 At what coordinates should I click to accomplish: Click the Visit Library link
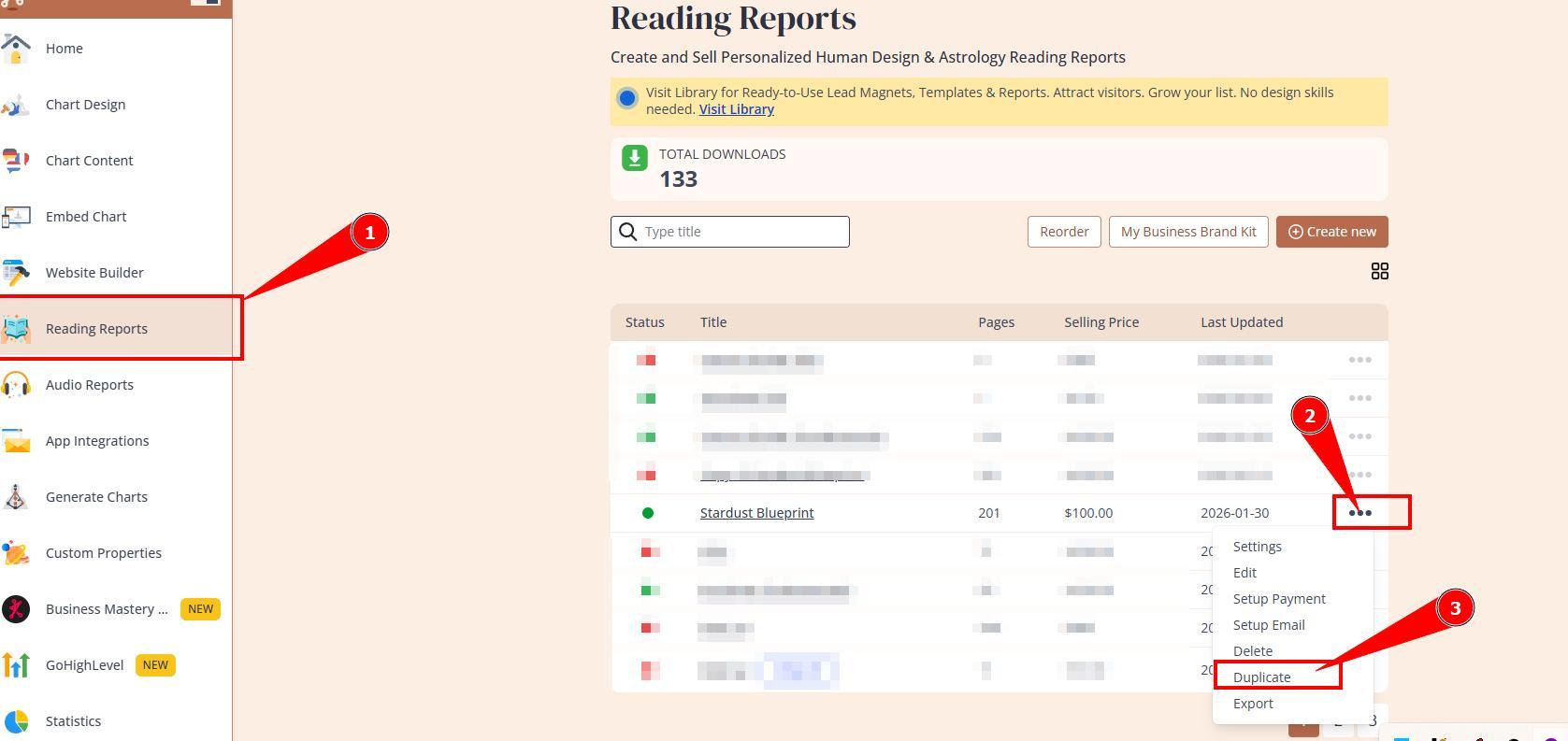tap(736, 109)
